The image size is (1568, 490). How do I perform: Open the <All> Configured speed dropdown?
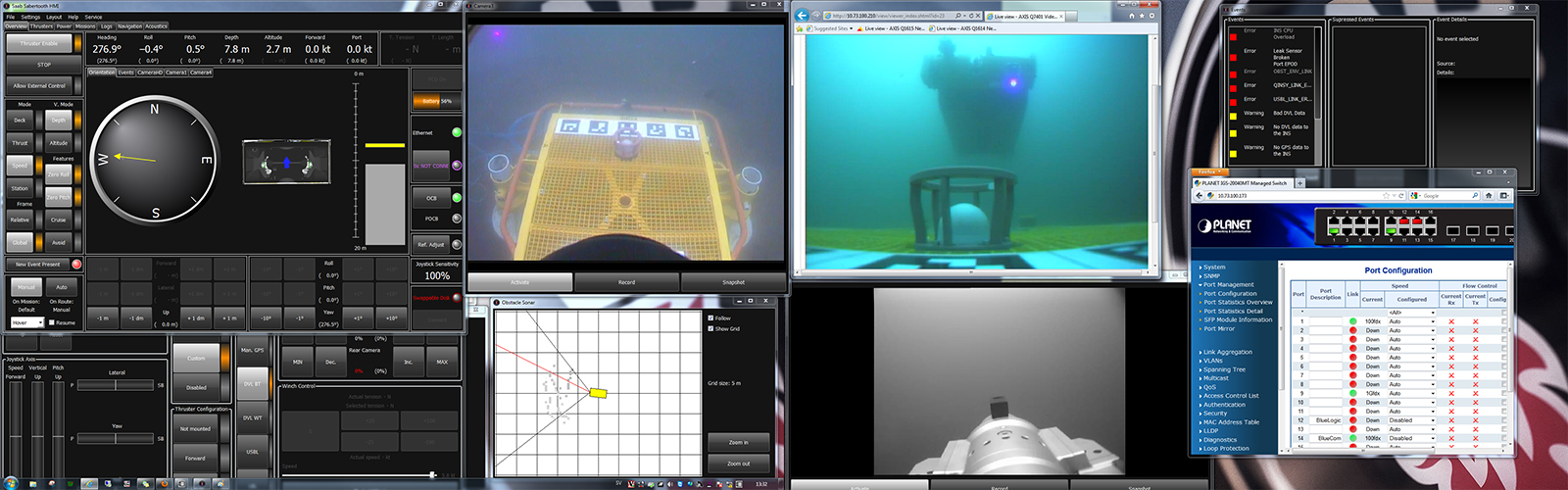pyautogui.click(x=1411, y=313)
